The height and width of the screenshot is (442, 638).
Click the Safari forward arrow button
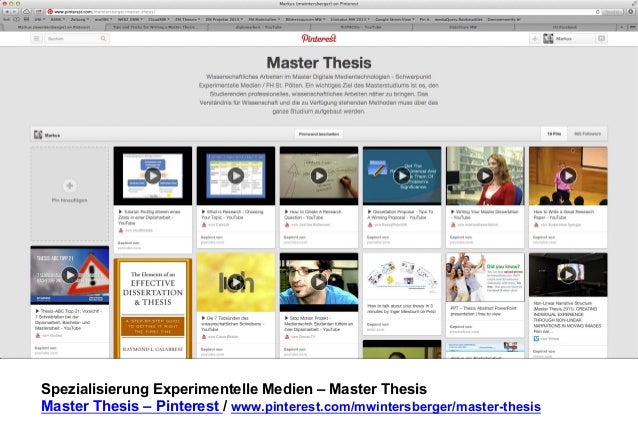tap(14, 12)
